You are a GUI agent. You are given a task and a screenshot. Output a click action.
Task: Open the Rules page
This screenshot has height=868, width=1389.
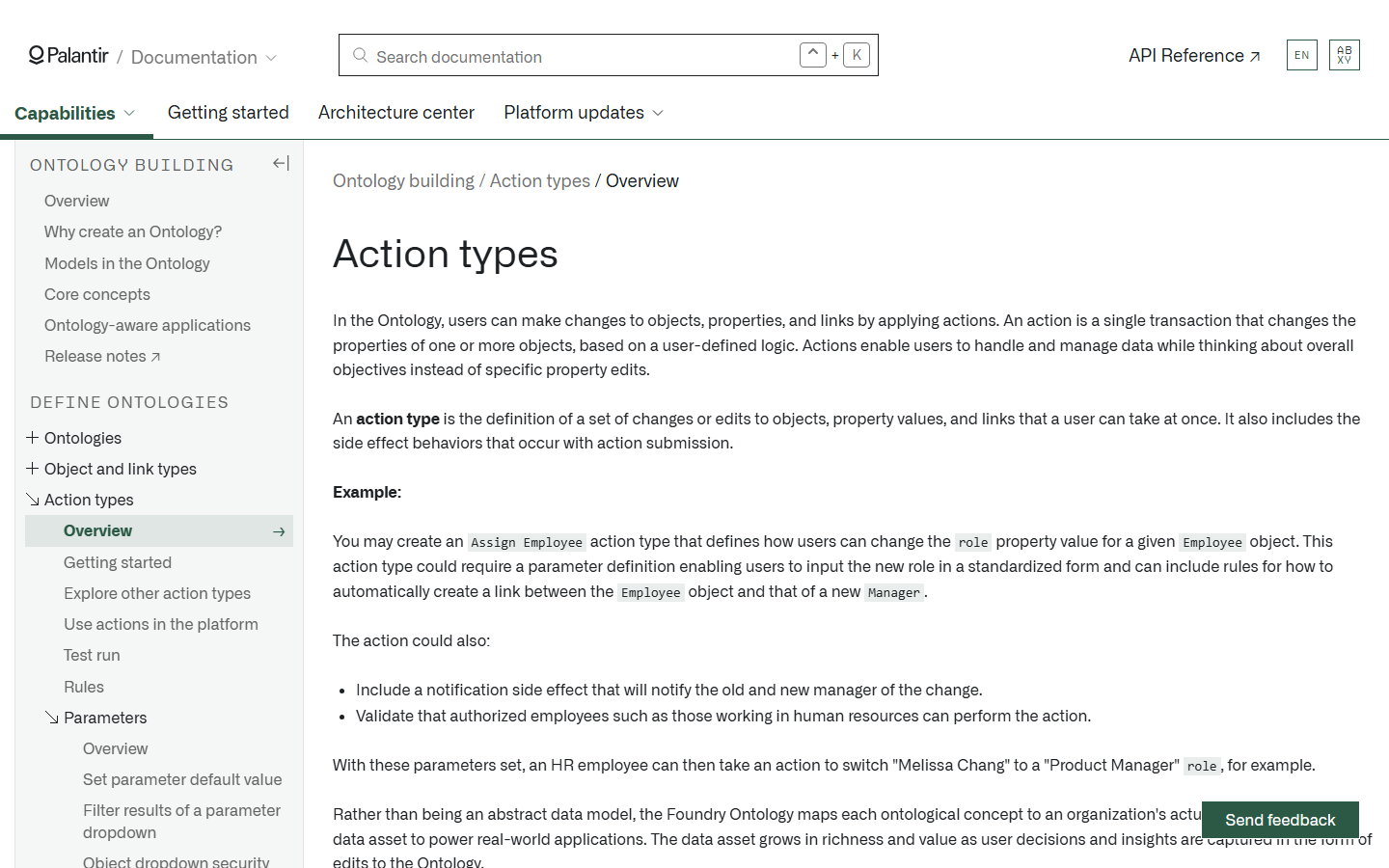tap(84, 687)
